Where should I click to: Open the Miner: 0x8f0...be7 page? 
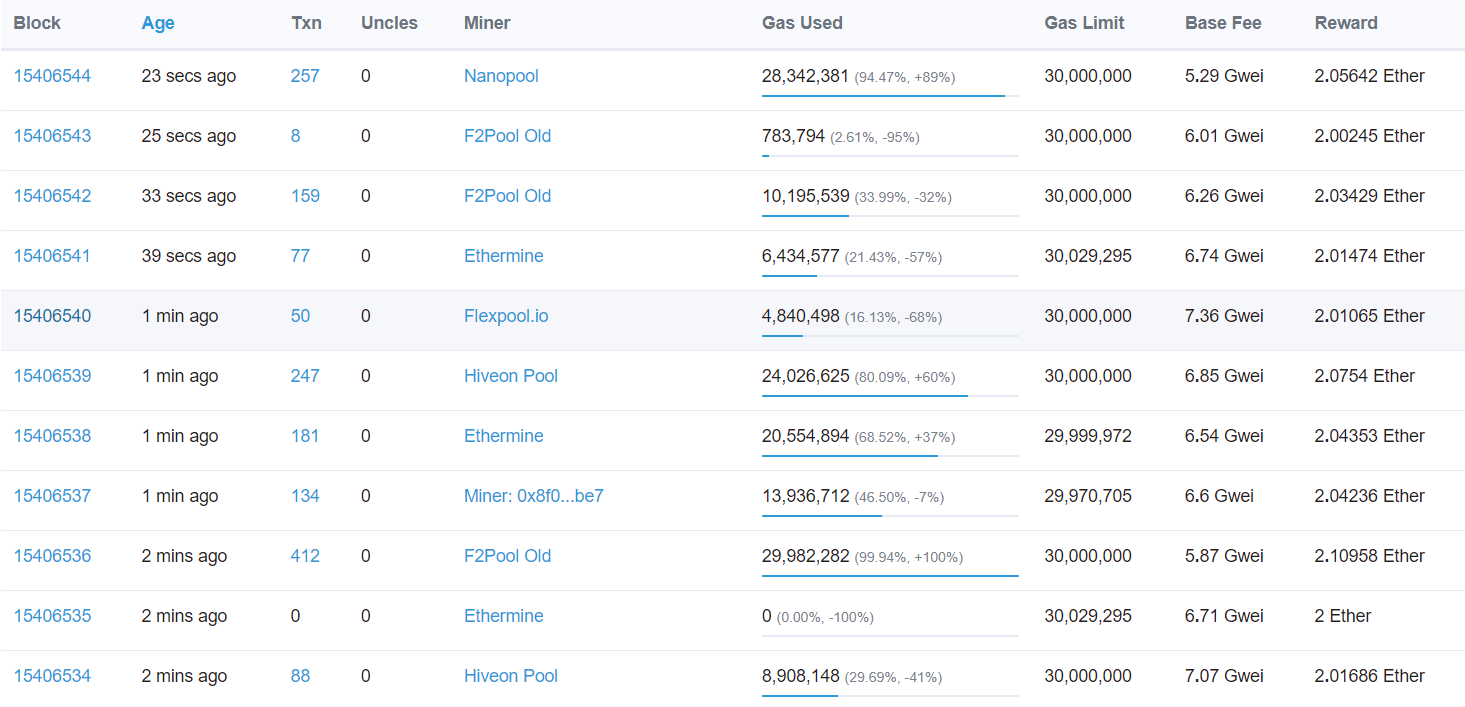(534, 496)
